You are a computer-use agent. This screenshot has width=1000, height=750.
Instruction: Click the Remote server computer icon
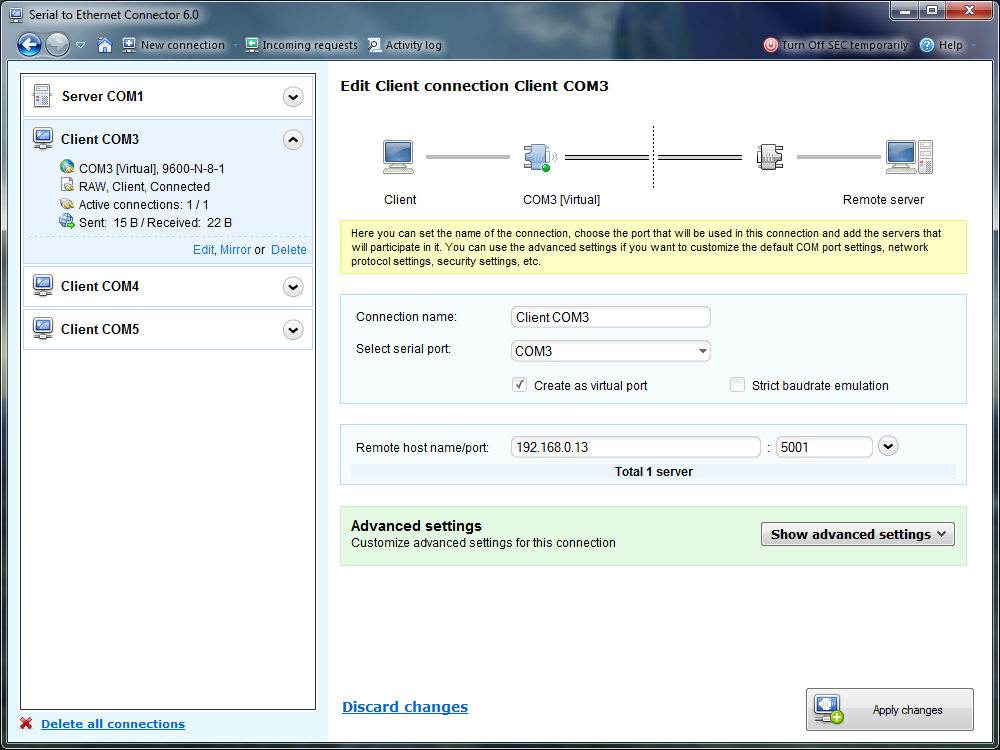tap(909, 157)
